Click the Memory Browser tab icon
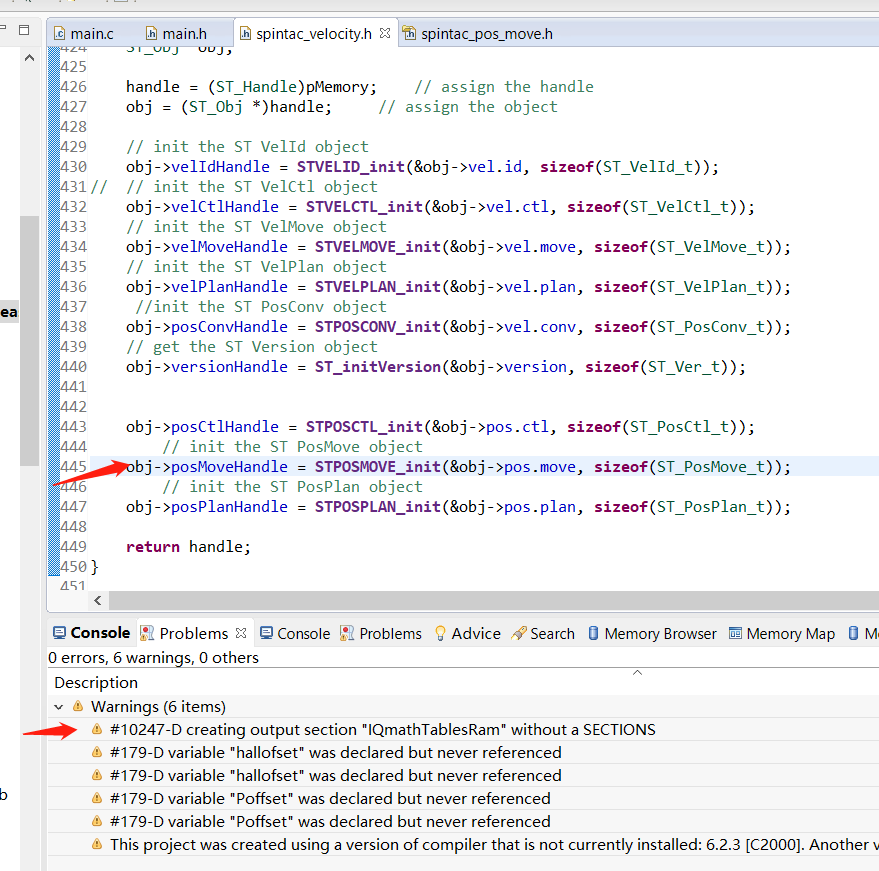 [593, 633]
